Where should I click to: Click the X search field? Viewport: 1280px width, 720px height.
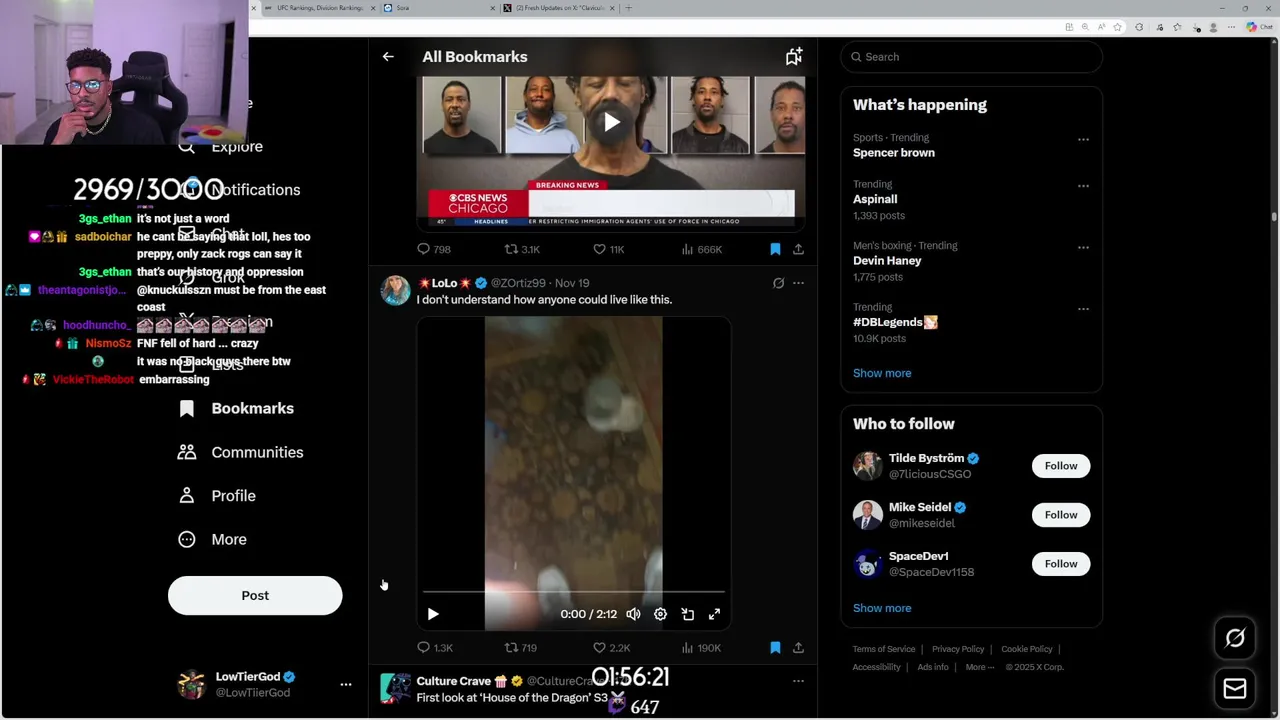(x=971, y=57)
